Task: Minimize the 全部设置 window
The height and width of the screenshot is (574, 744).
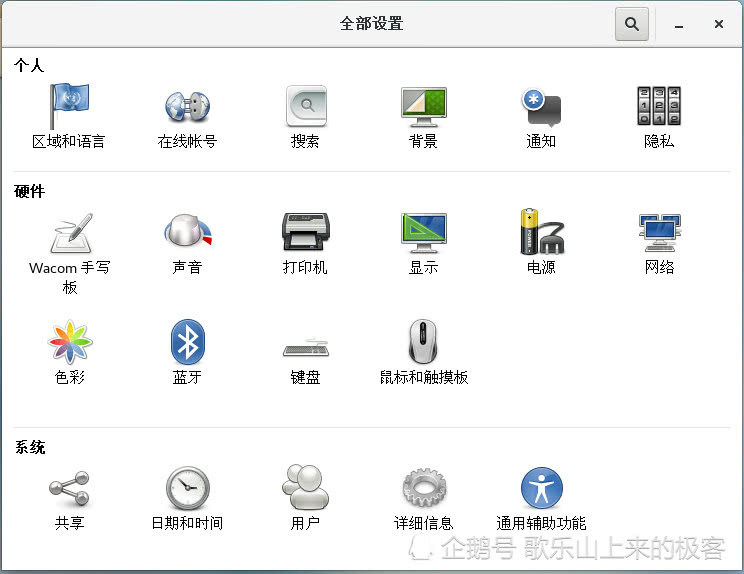Action: tap(679, 24)
